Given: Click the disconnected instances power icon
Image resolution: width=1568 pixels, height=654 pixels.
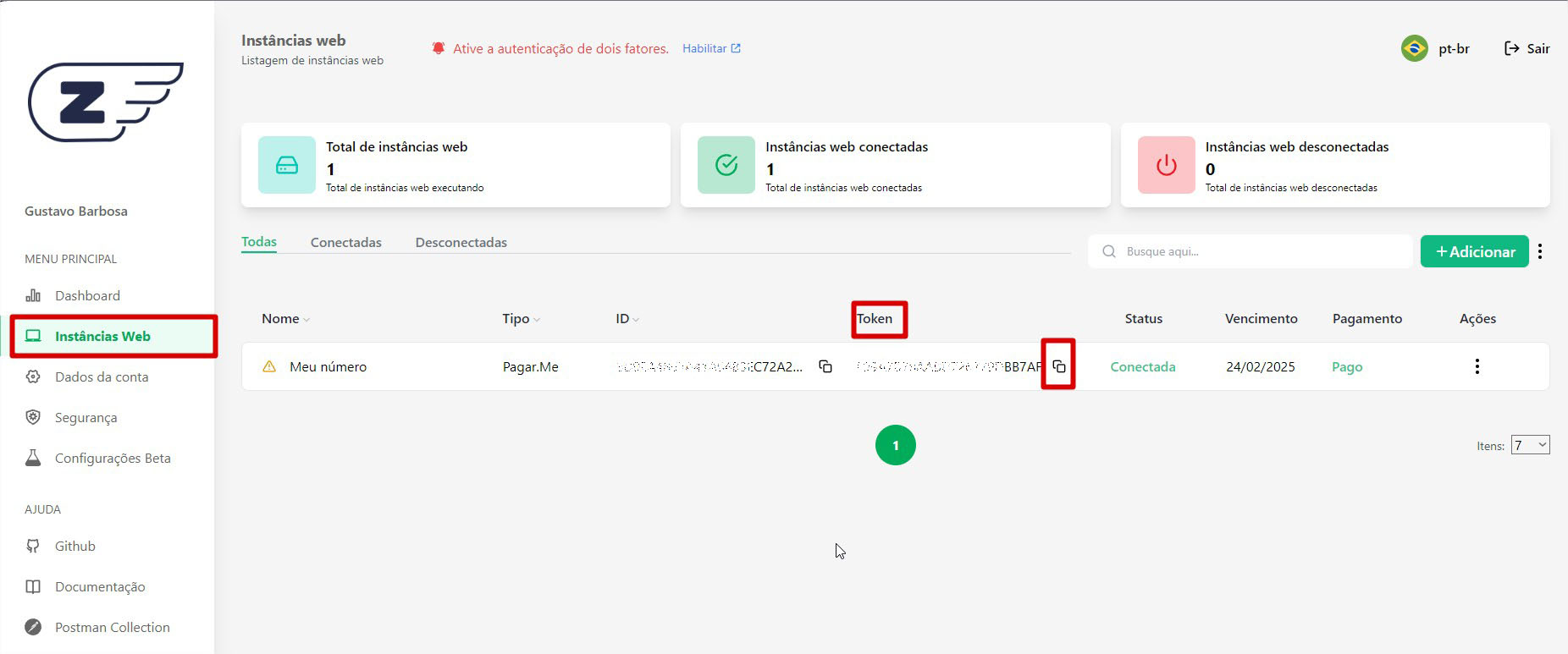Looking at the screenshot, I should (1167, 165).
